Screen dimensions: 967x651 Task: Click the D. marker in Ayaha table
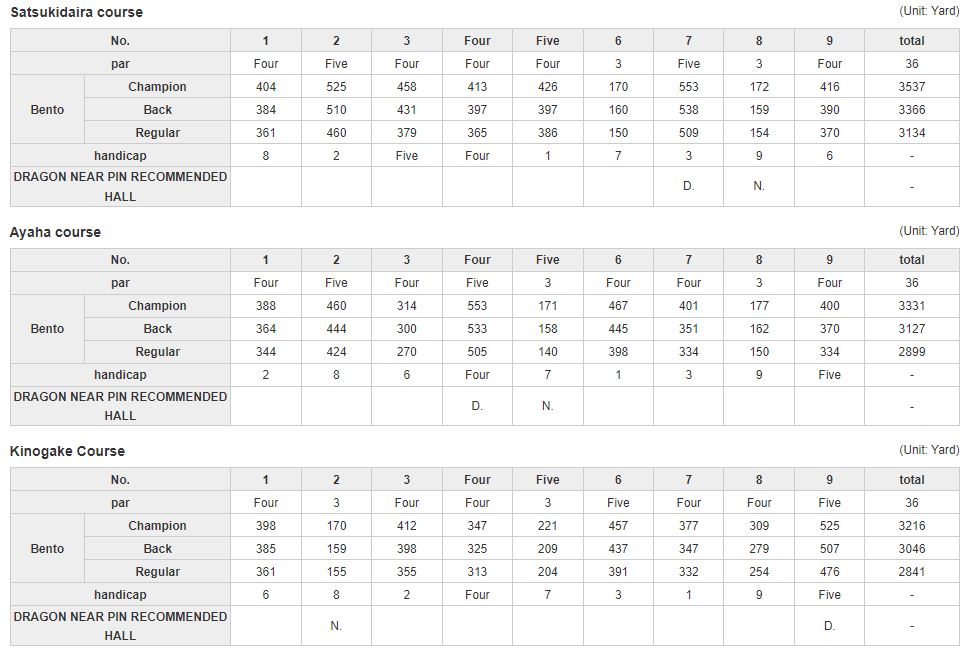(x=477, y=406)
